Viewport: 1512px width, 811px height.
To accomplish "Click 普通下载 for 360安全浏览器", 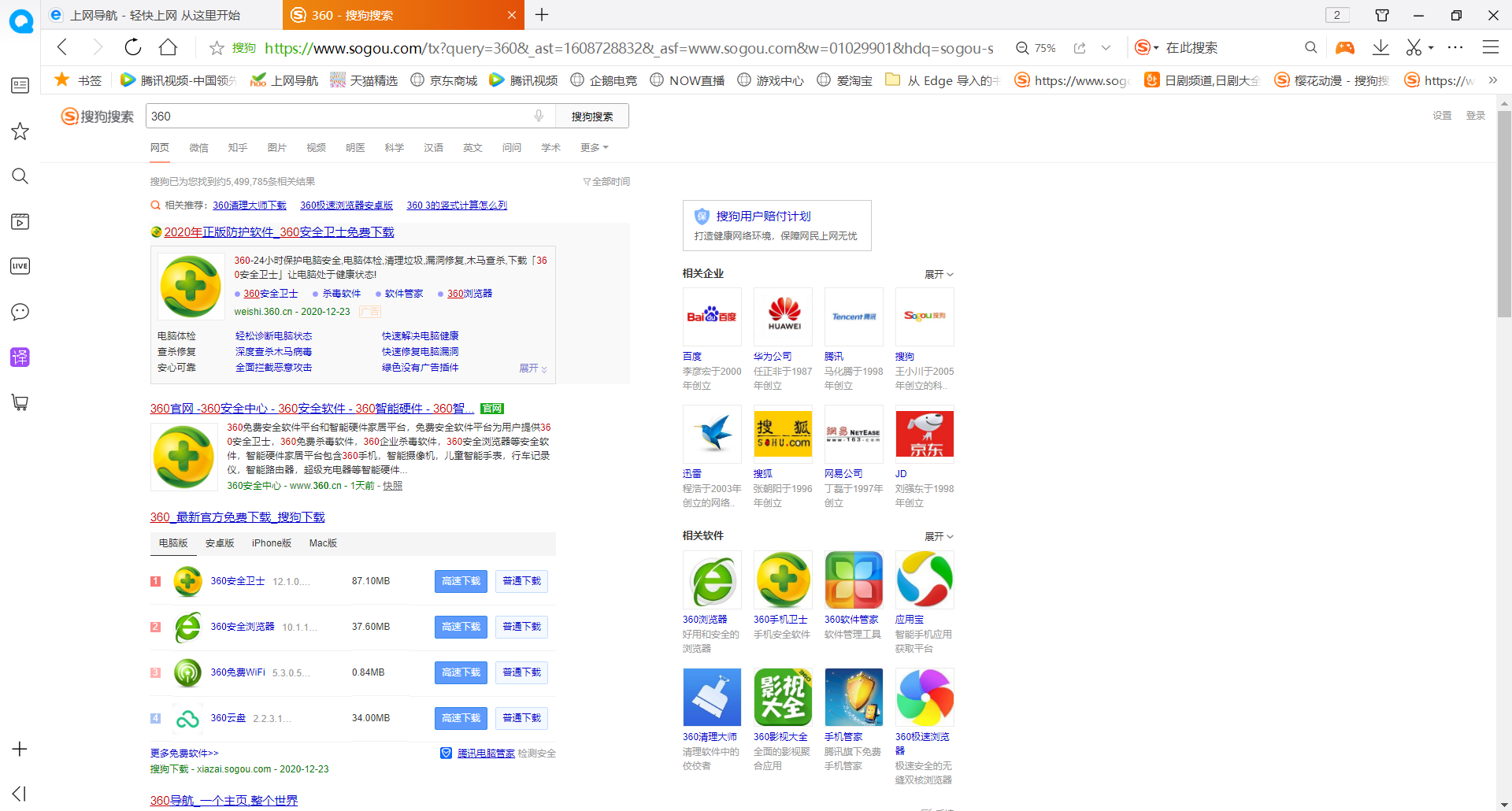I will tap(521, 627).
